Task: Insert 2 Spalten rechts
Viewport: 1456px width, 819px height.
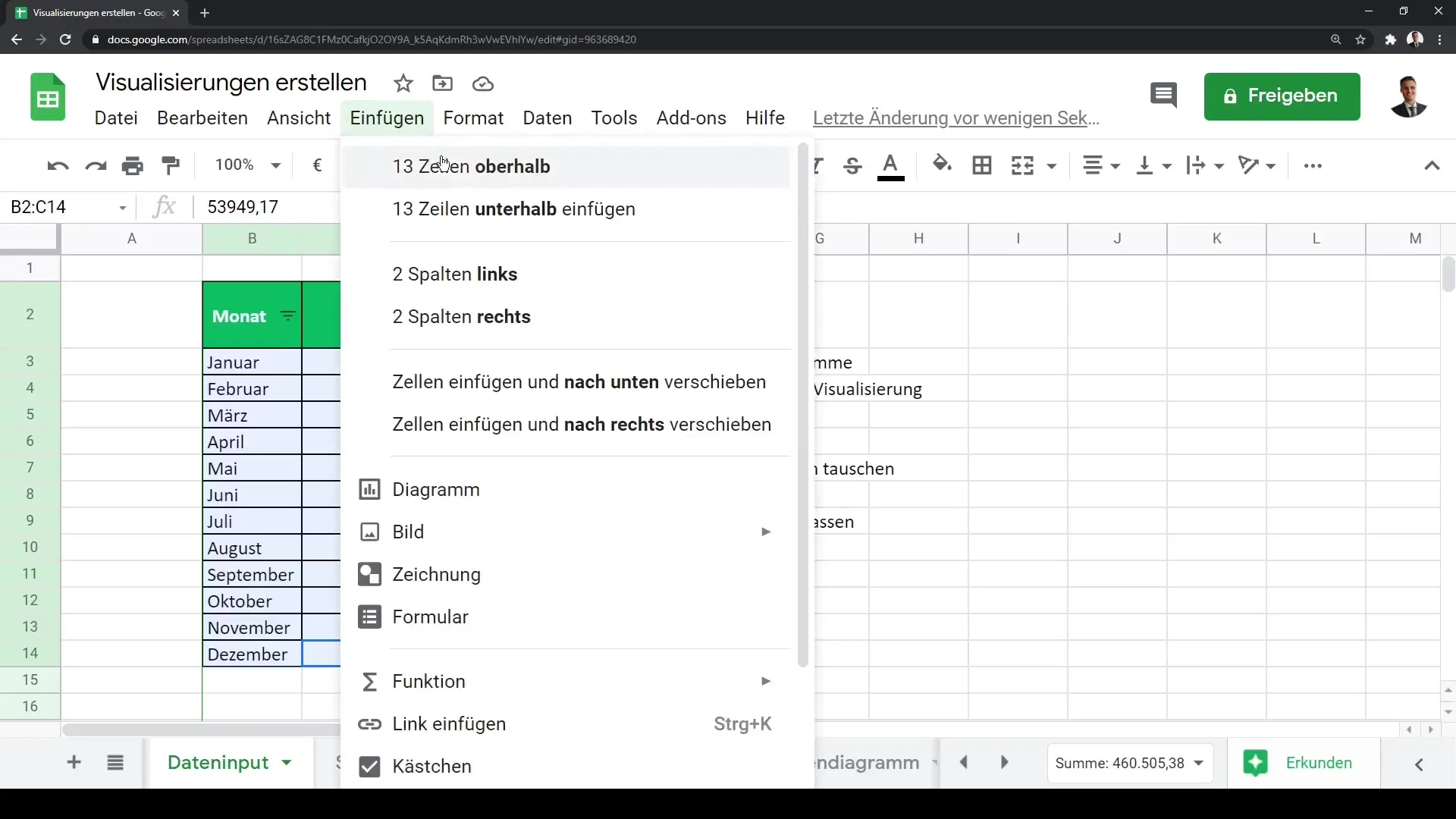Action: 566,317
